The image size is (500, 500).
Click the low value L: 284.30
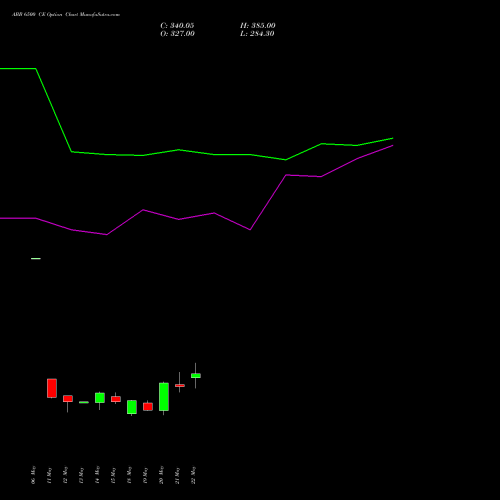(x=257, y=34)
